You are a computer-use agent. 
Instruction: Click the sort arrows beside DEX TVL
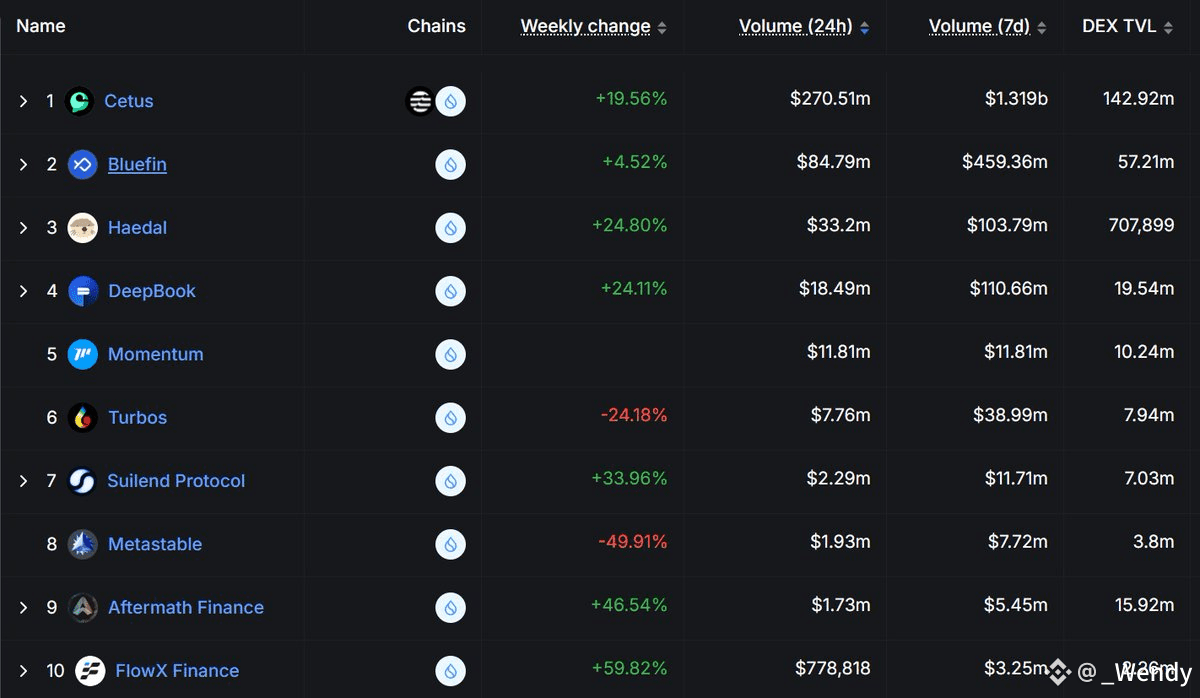tap(1168, 27)
